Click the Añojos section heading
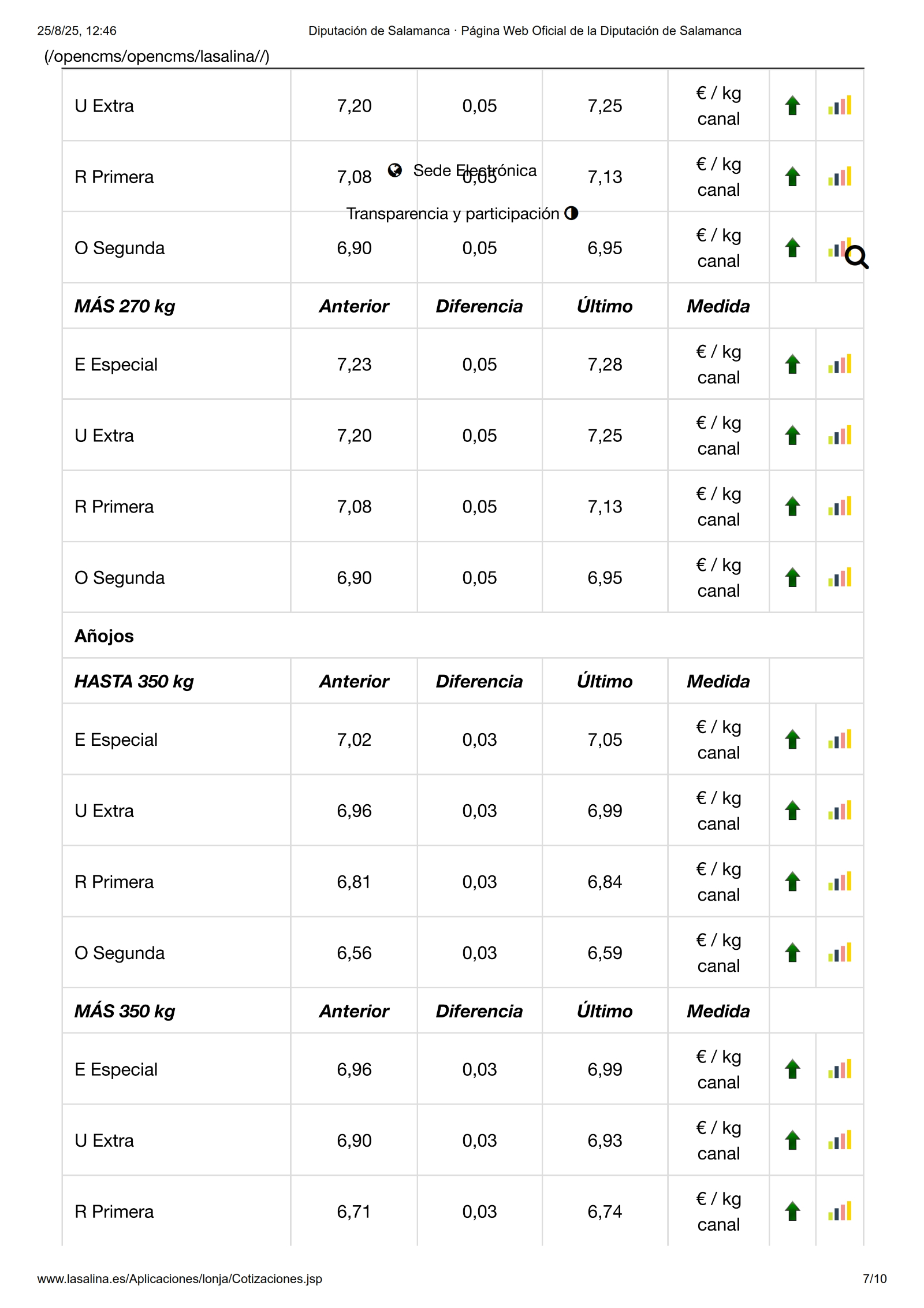 [x=104, y=636]
